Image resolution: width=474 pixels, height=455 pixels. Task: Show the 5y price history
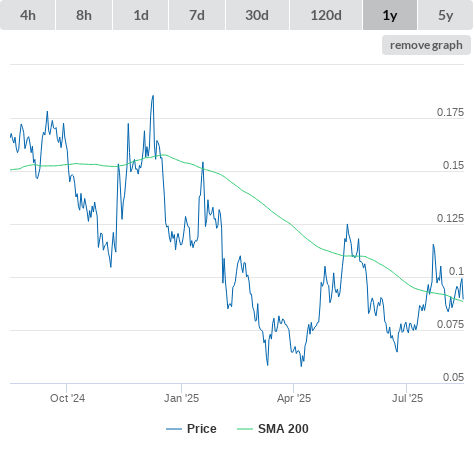click(x=446, y=15)
